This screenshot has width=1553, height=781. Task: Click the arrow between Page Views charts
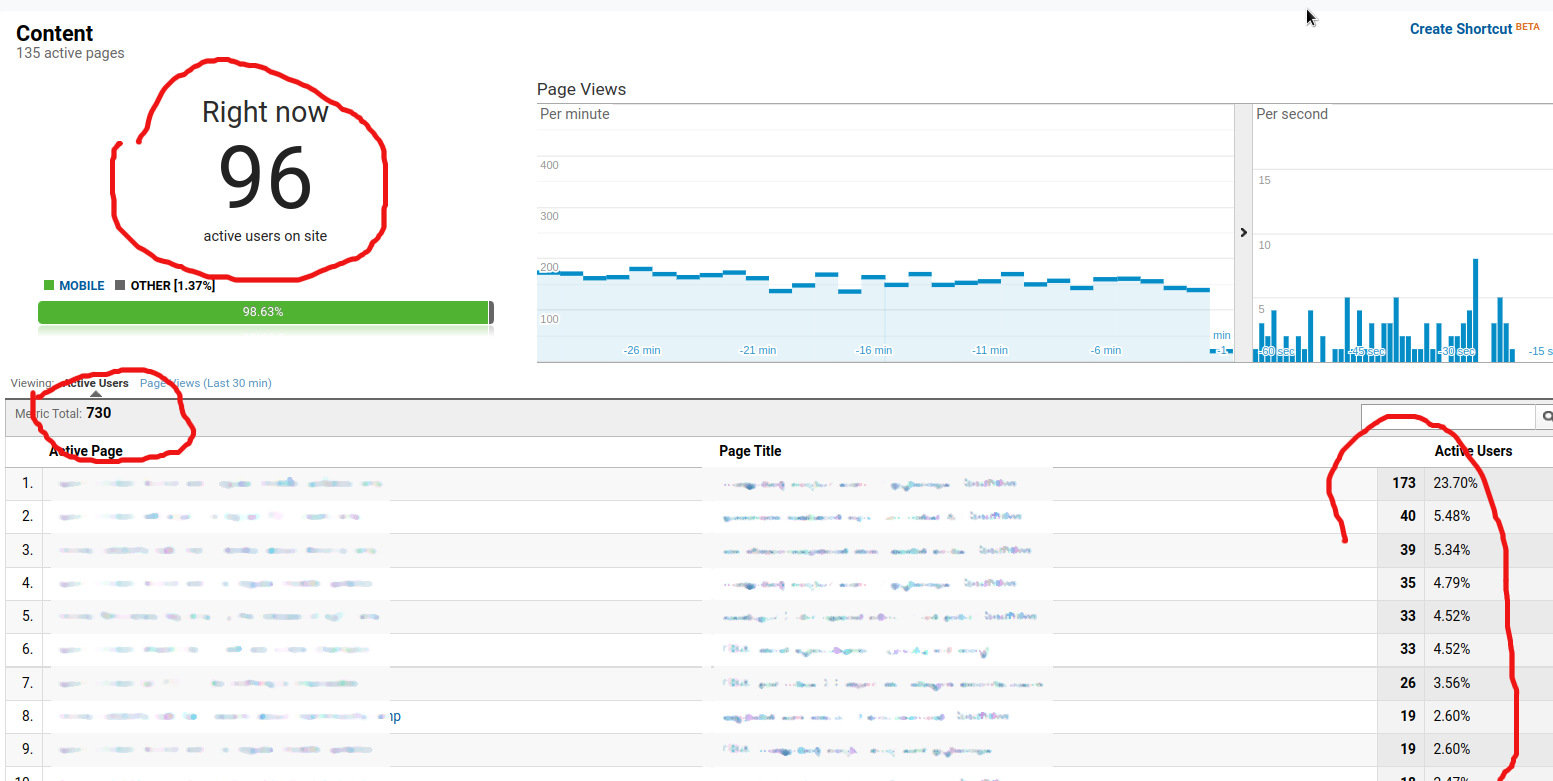(1243, 232)
